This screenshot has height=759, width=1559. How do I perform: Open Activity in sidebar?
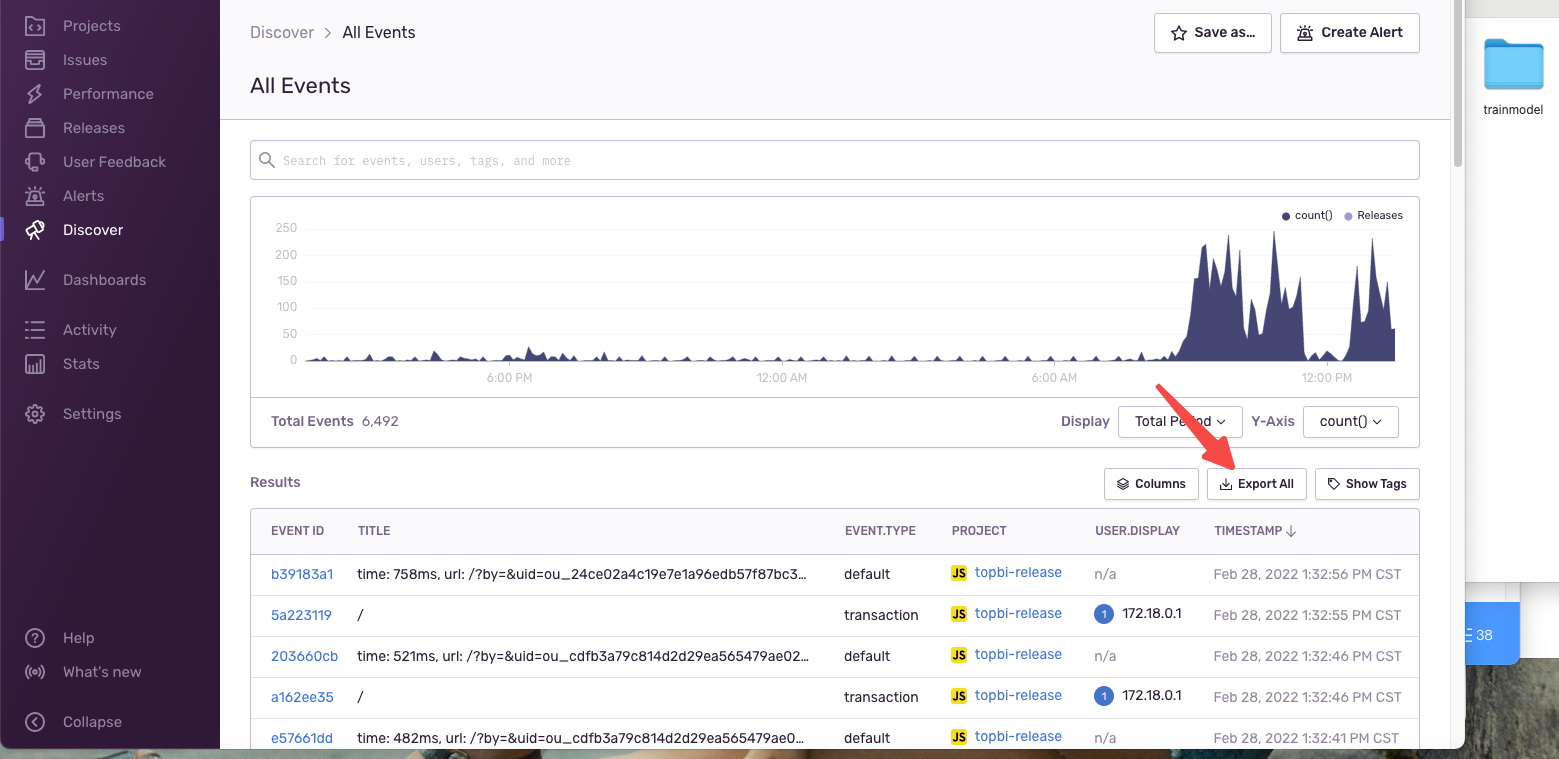pyautogui.click(x=89, y=330)
